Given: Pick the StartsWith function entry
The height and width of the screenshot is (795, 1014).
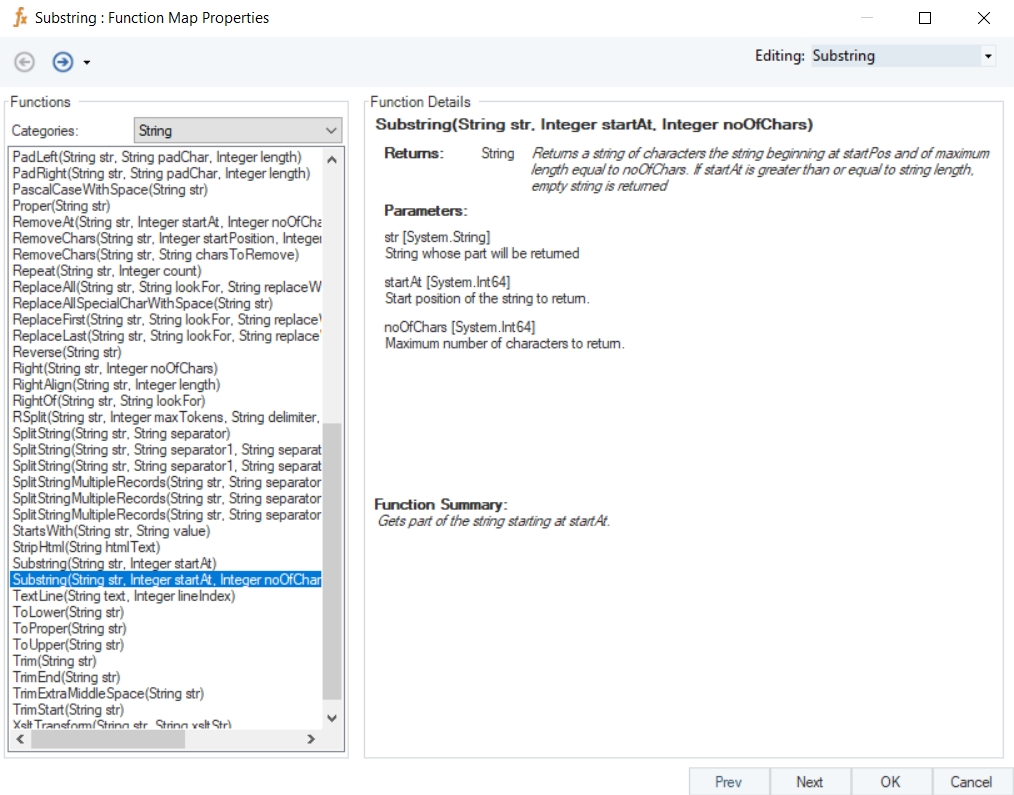Looking at the screenshot, I should [x=111, y=531].
